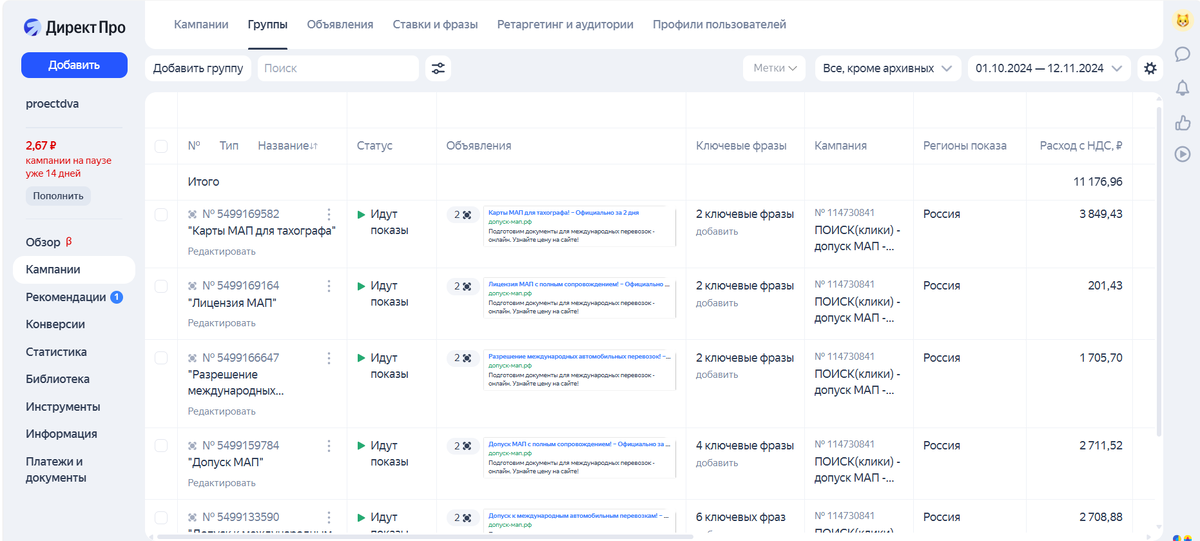Click the green play status icon for "Карты МАП"

(362, 214)
